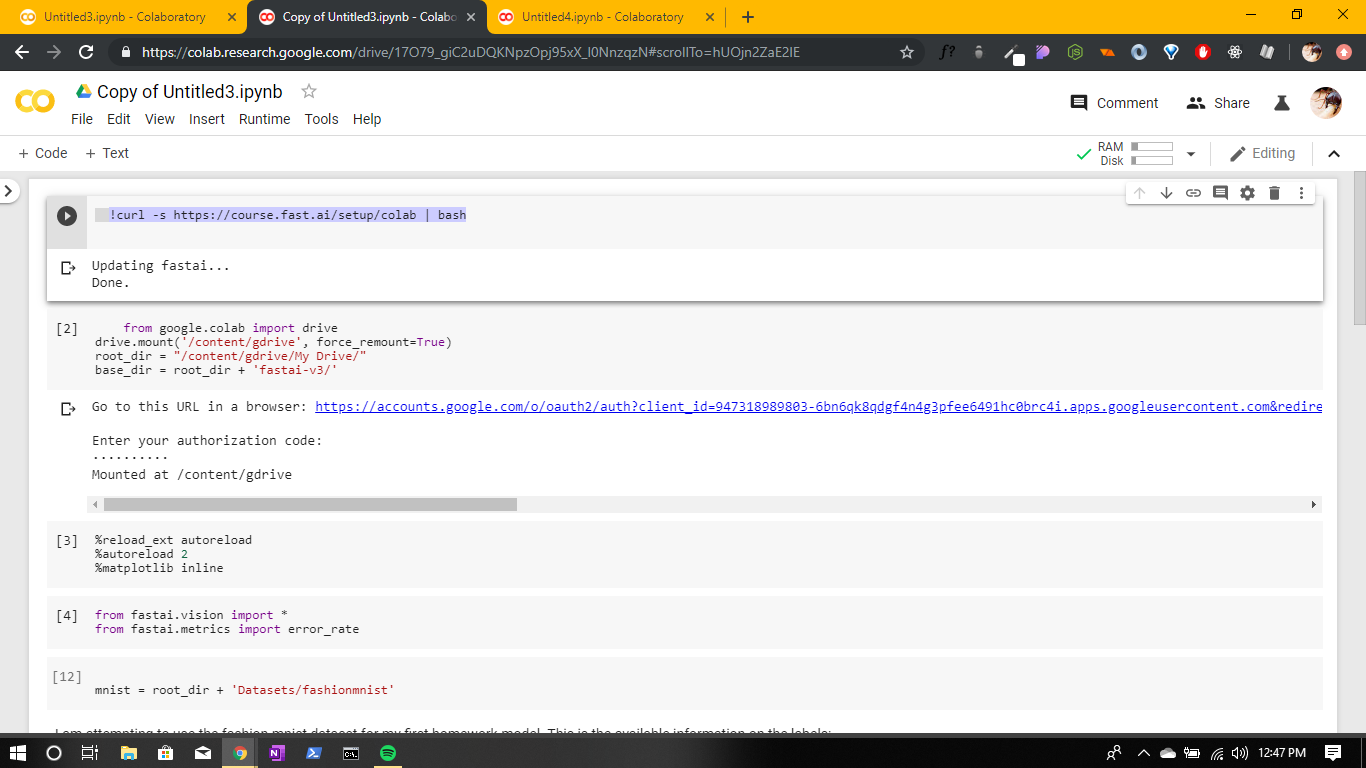Collapse the Colab header with chevron
The width and height of the screenshot is (1366, 768).
tap(1334, 154)
